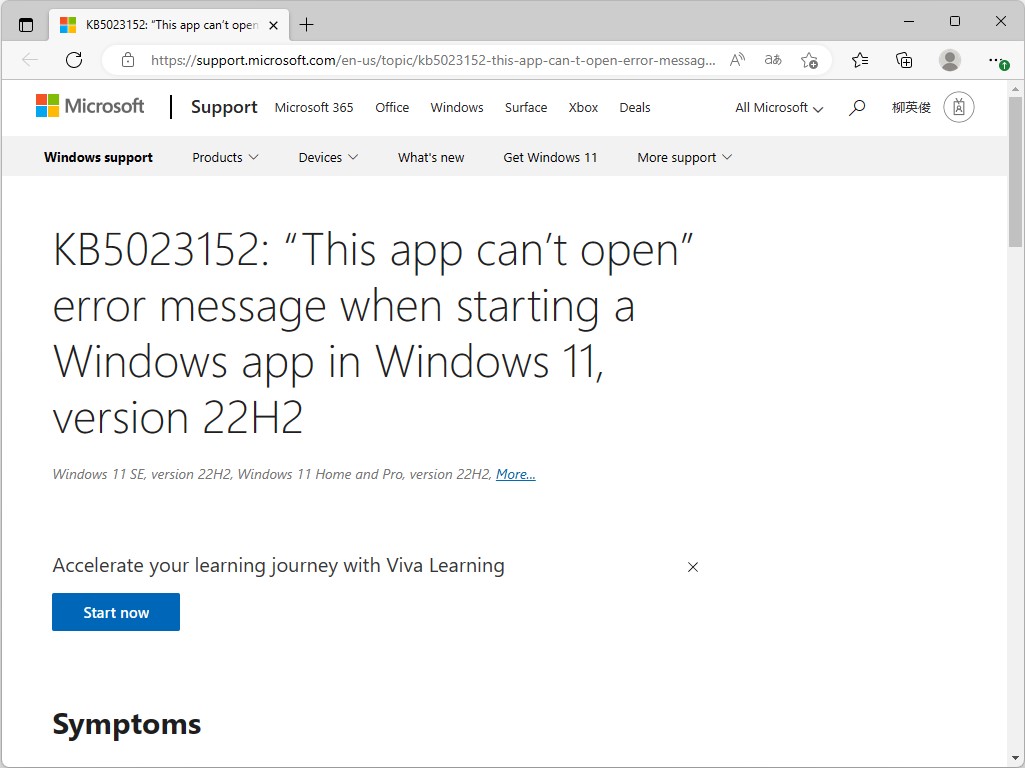Click 'Accelerate your learning journey' text
Viewport: 1025px width, 768px height.
[x=278, y=565]
